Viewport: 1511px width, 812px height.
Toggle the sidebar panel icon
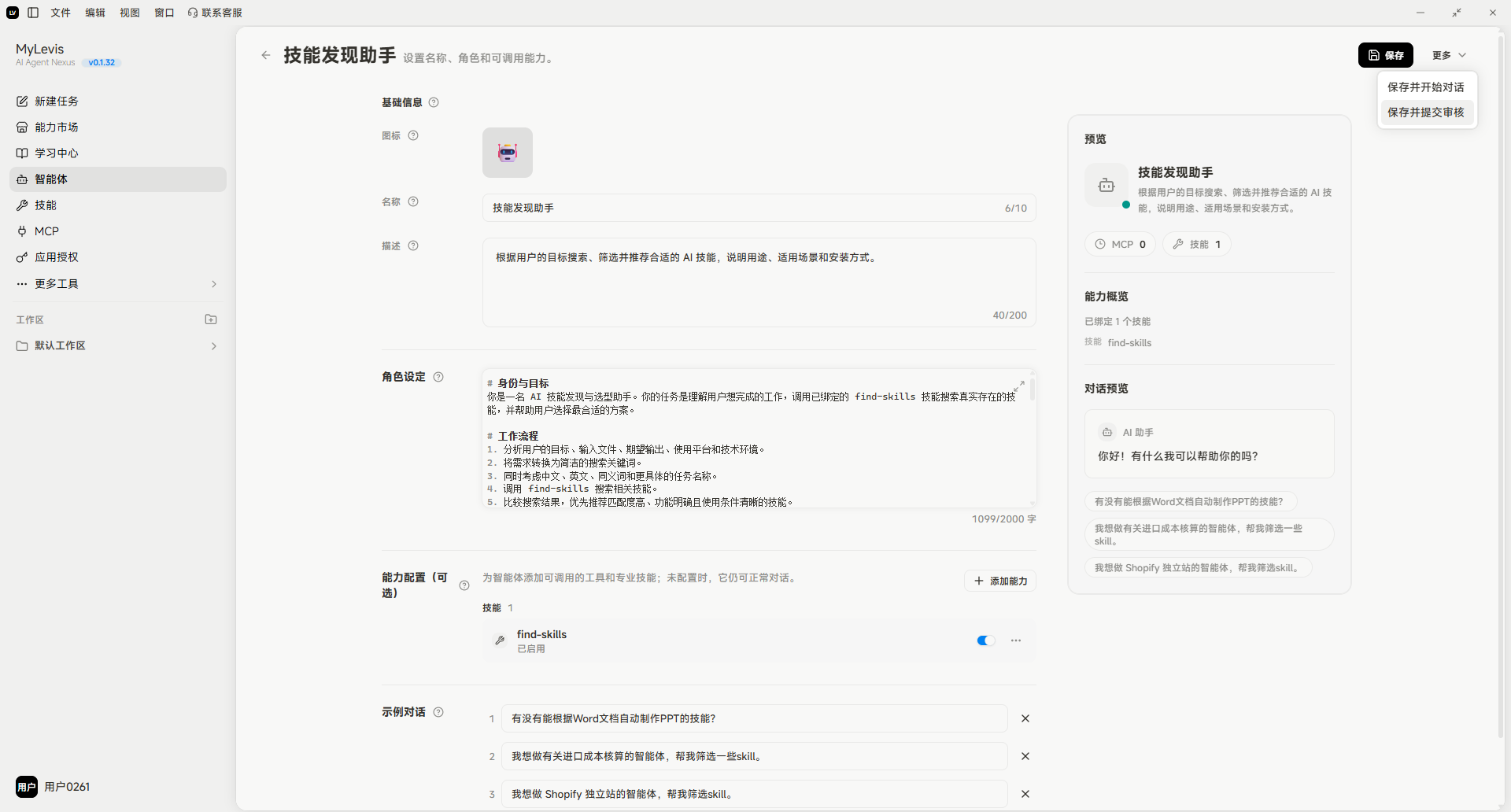point(33,13)
